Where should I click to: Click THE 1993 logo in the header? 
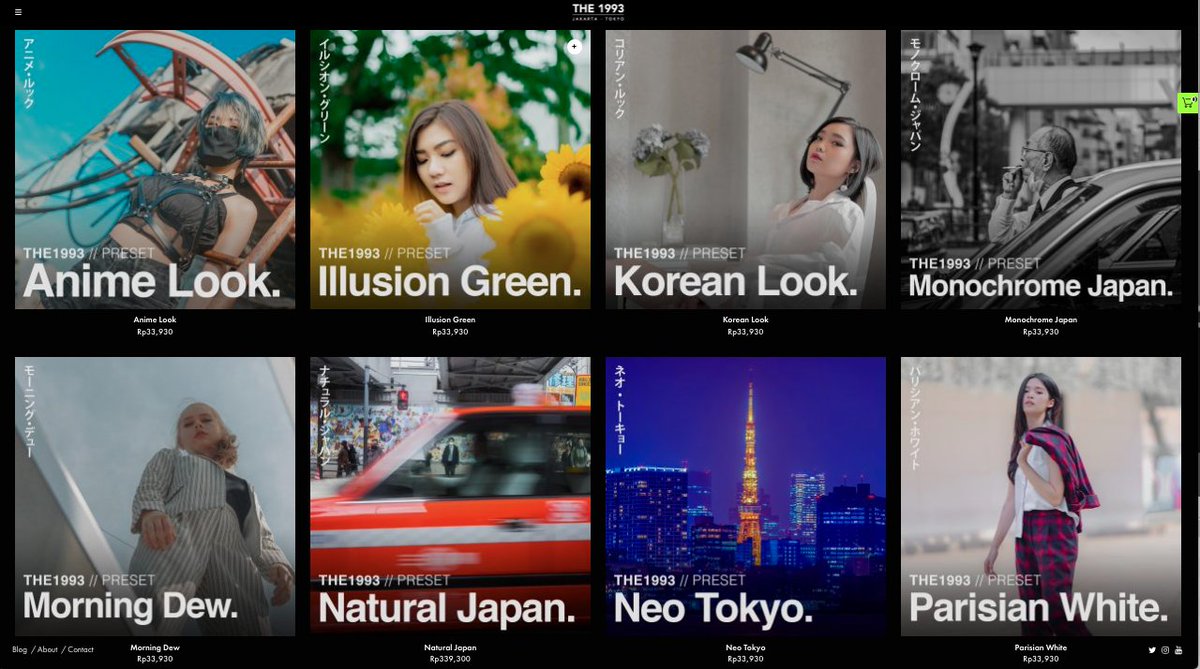click(x=598, y=12)
